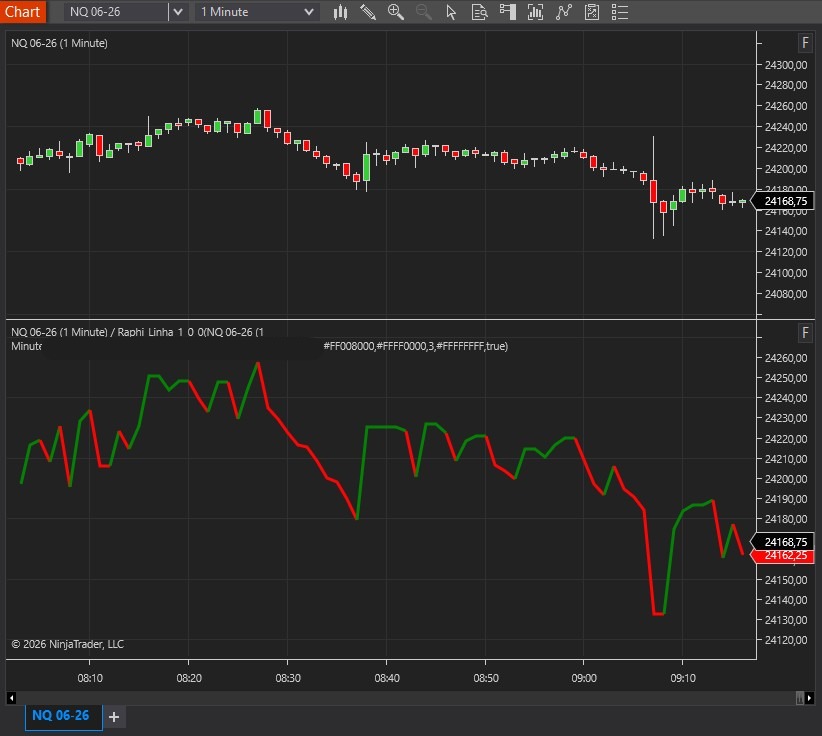Select the NQ 06-26 tab

61,716
